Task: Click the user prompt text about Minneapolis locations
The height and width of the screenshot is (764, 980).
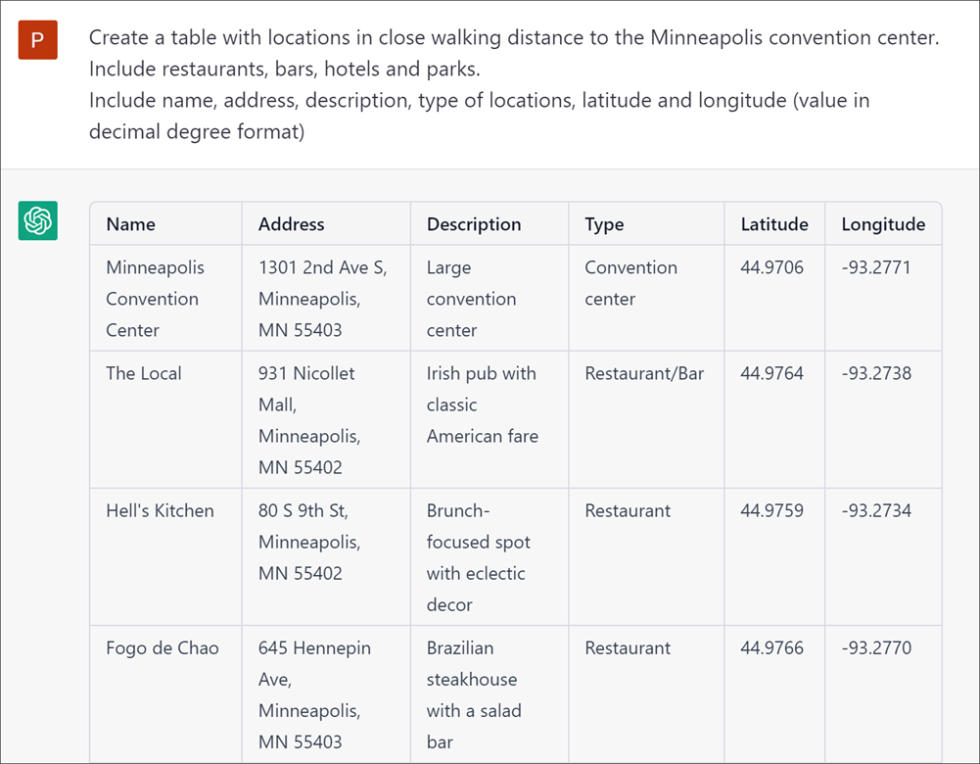Action: tap(513, 85)
